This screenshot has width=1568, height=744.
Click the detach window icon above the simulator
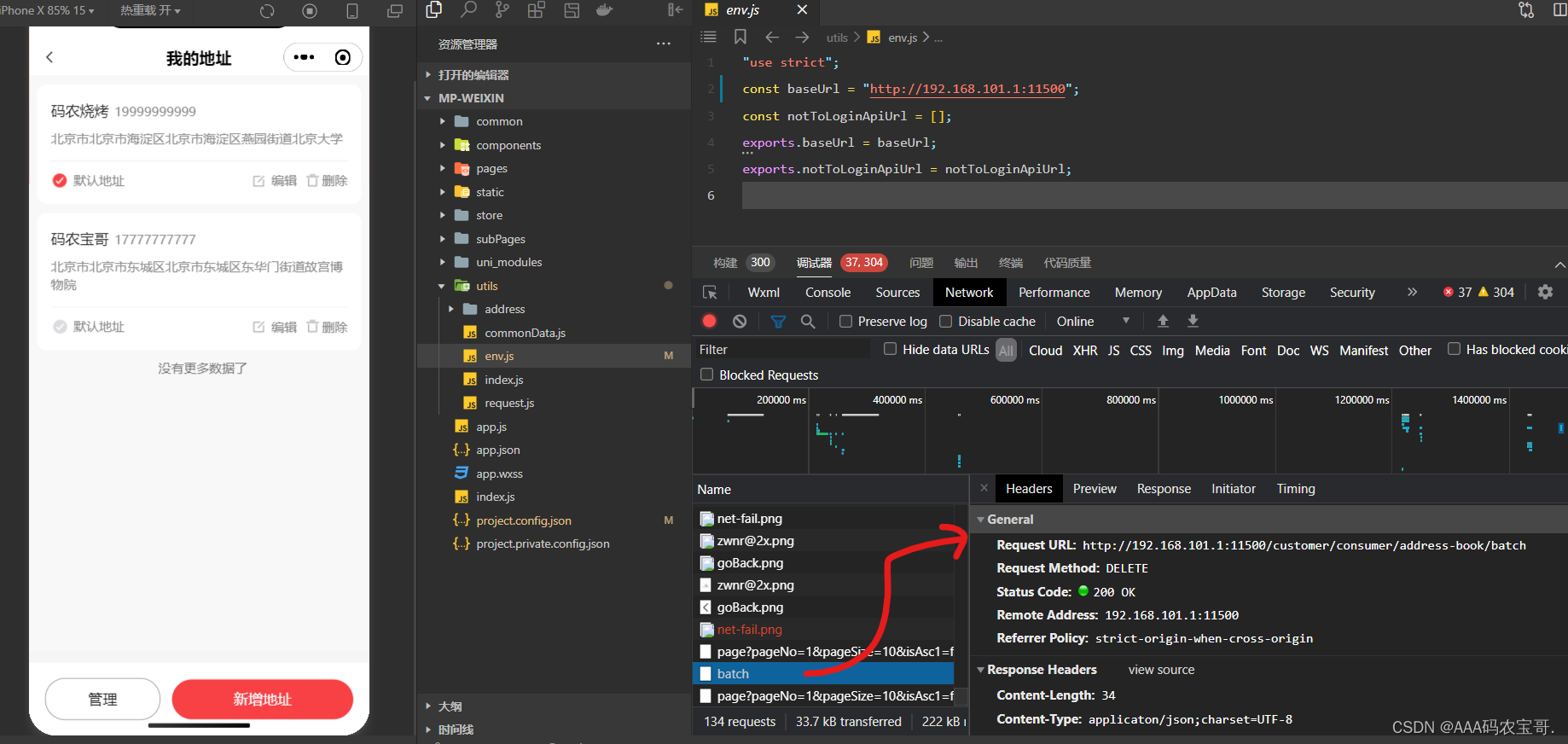(395, 11)
